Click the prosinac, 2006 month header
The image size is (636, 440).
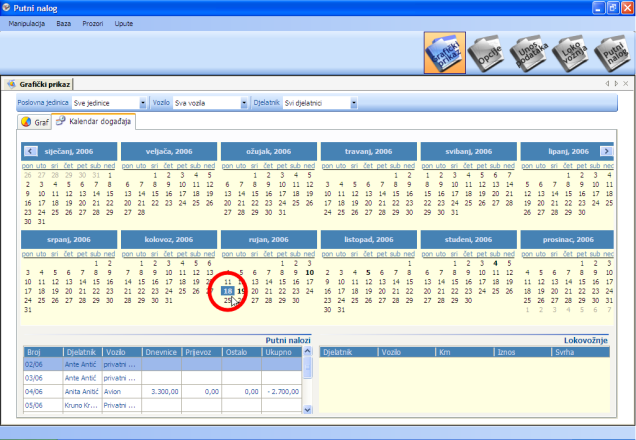tap(567, 239)
